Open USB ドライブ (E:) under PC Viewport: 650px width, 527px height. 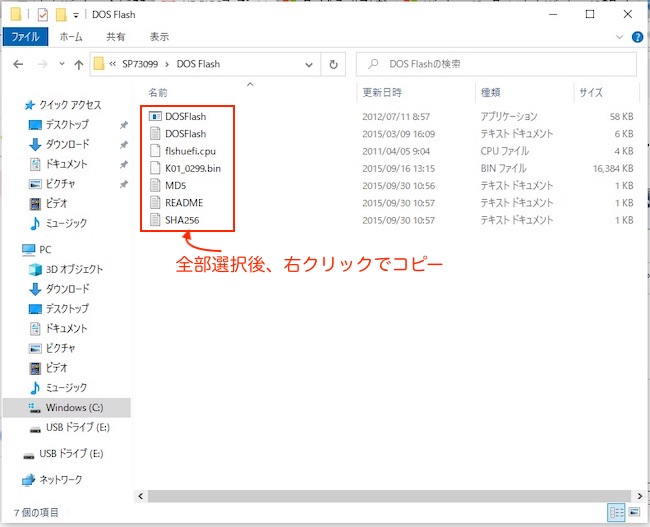[x=78, y=427]
